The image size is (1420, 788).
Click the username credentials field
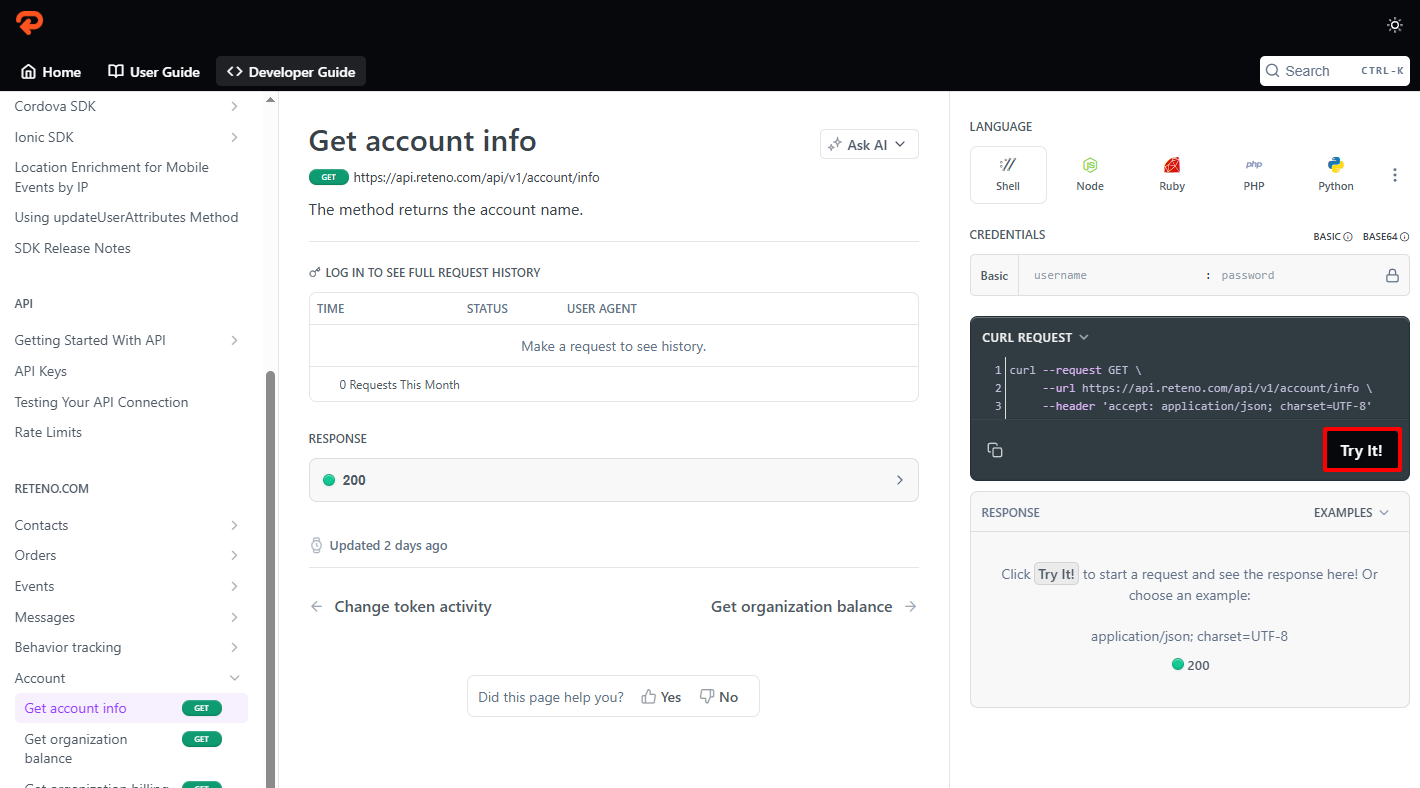coord(1111,275)
